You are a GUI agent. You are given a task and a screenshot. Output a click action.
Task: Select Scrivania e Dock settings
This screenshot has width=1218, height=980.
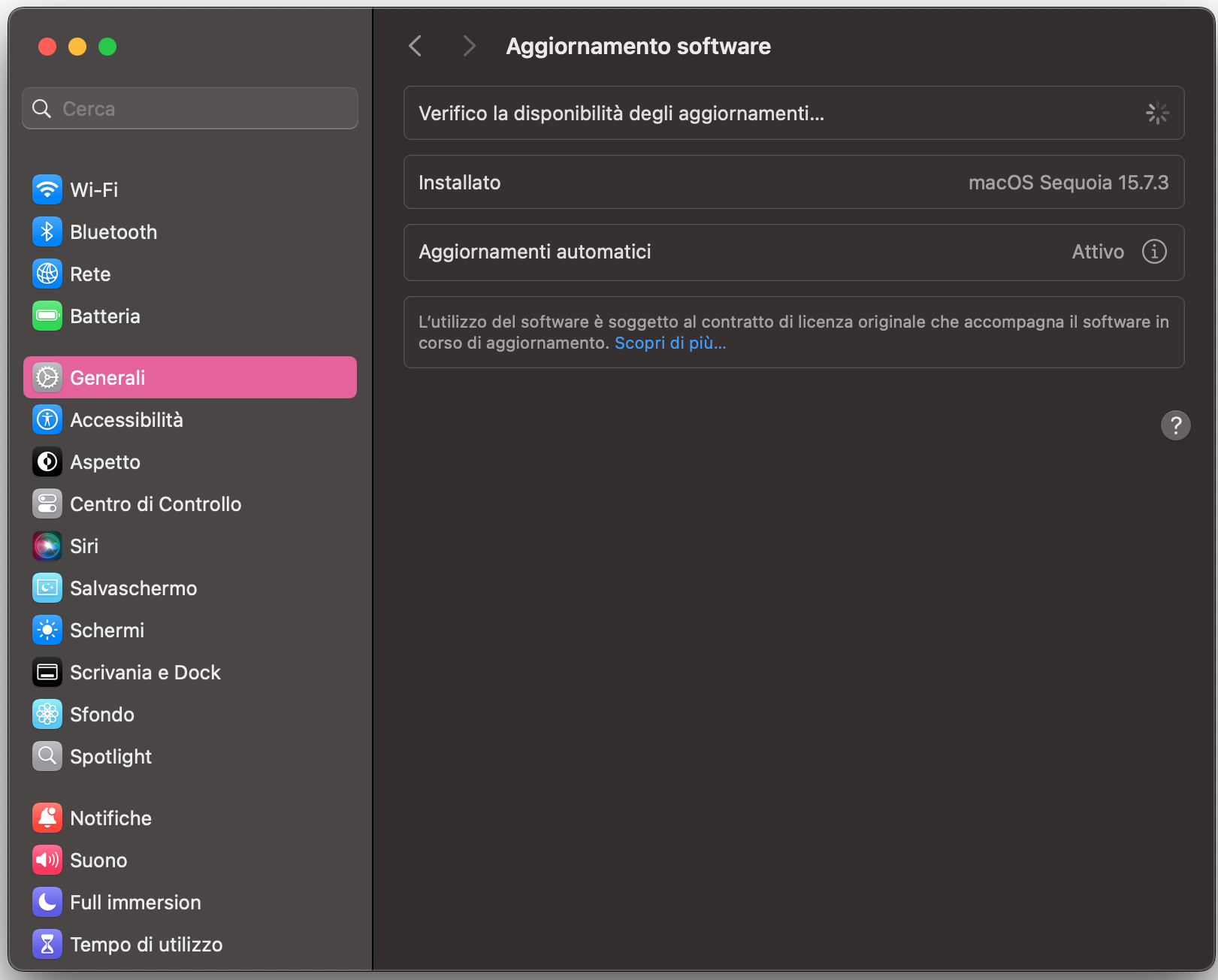point(145,672)
